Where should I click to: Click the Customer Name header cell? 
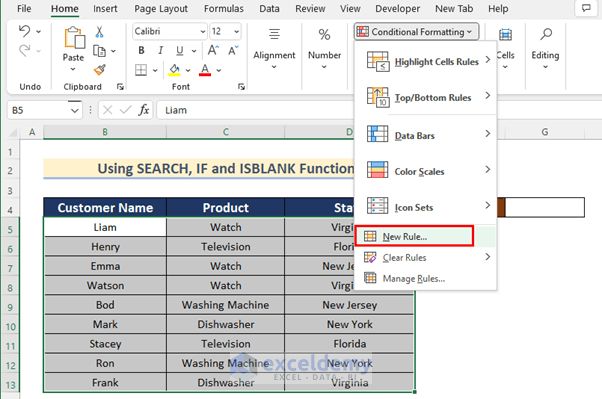[x=105, y=208]
